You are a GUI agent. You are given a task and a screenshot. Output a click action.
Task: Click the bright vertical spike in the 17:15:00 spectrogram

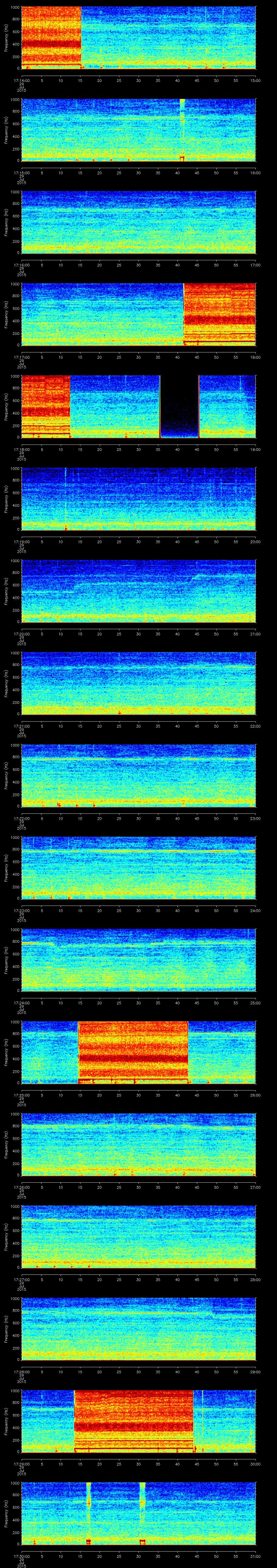click(x=182, y=130)
